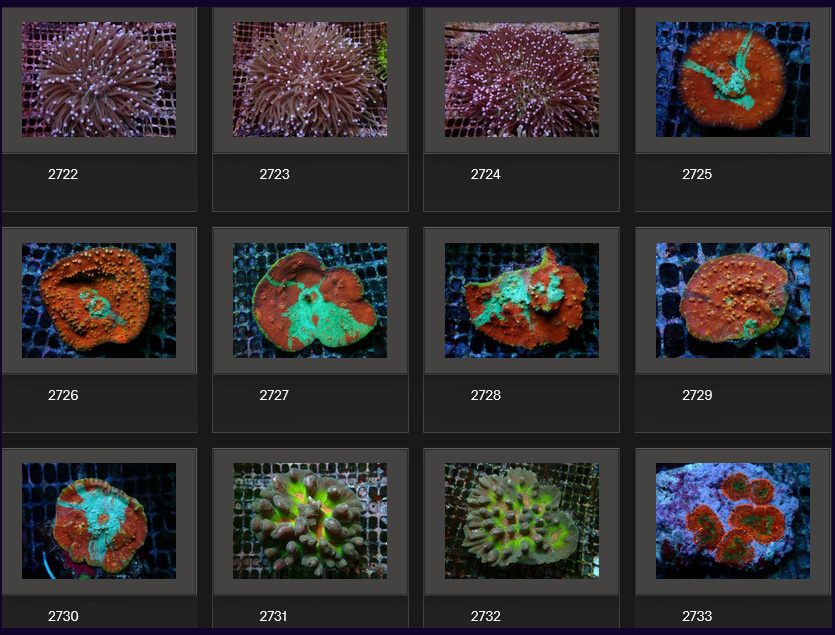Click the label text 2726

(63, 395)
